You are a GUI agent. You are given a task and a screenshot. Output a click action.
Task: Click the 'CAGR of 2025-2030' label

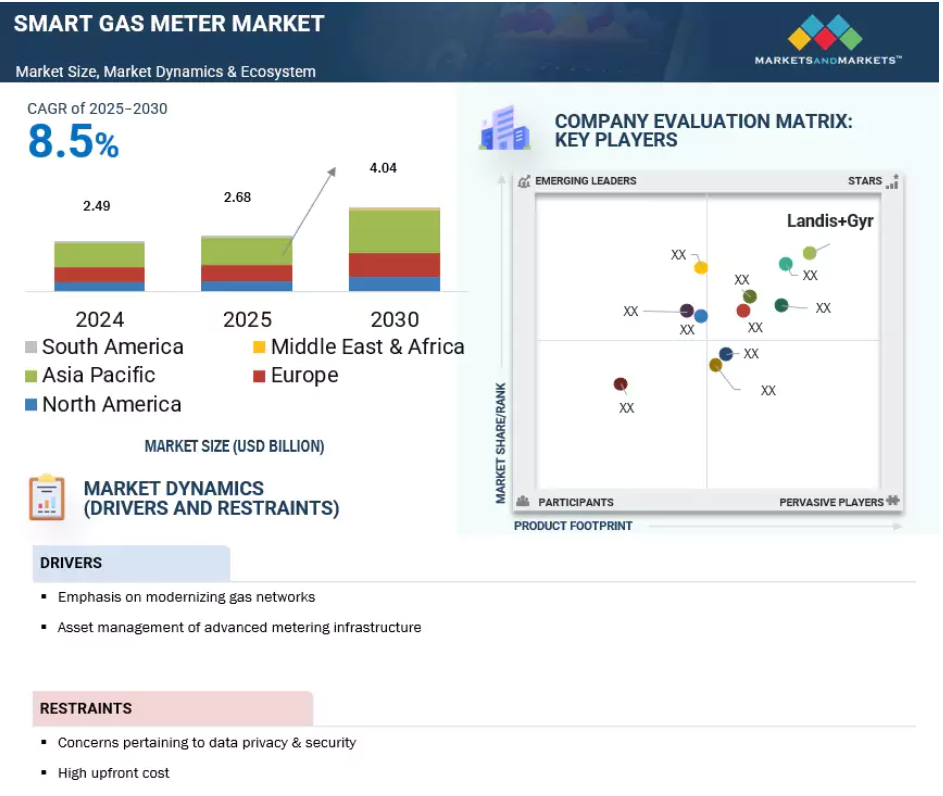click(x=97, y=109)
